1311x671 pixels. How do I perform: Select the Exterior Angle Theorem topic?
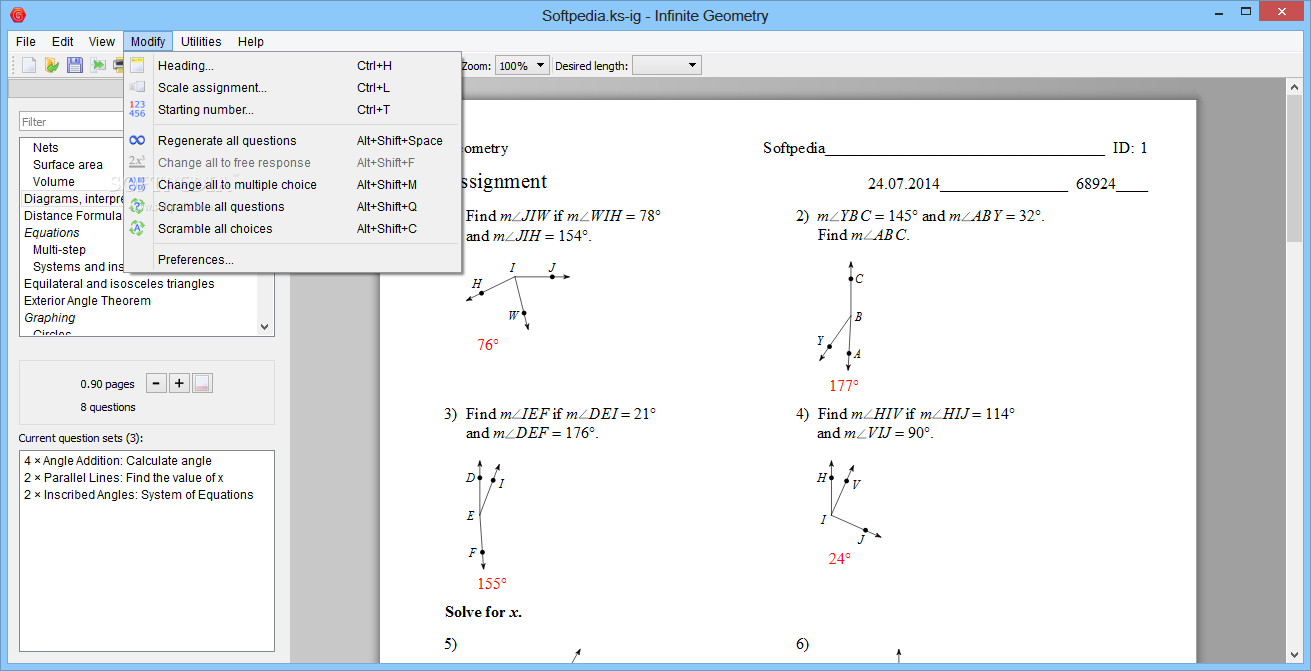(x=88, y=301)
